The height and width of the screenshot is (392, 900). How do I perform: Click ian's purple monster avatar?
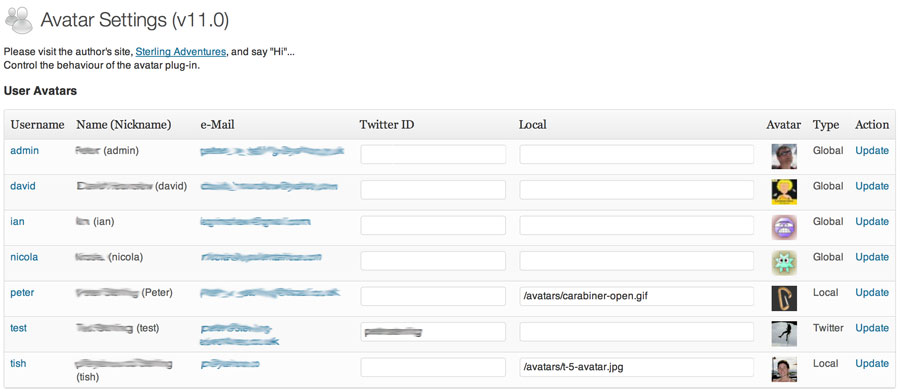[x=784, y=227]
